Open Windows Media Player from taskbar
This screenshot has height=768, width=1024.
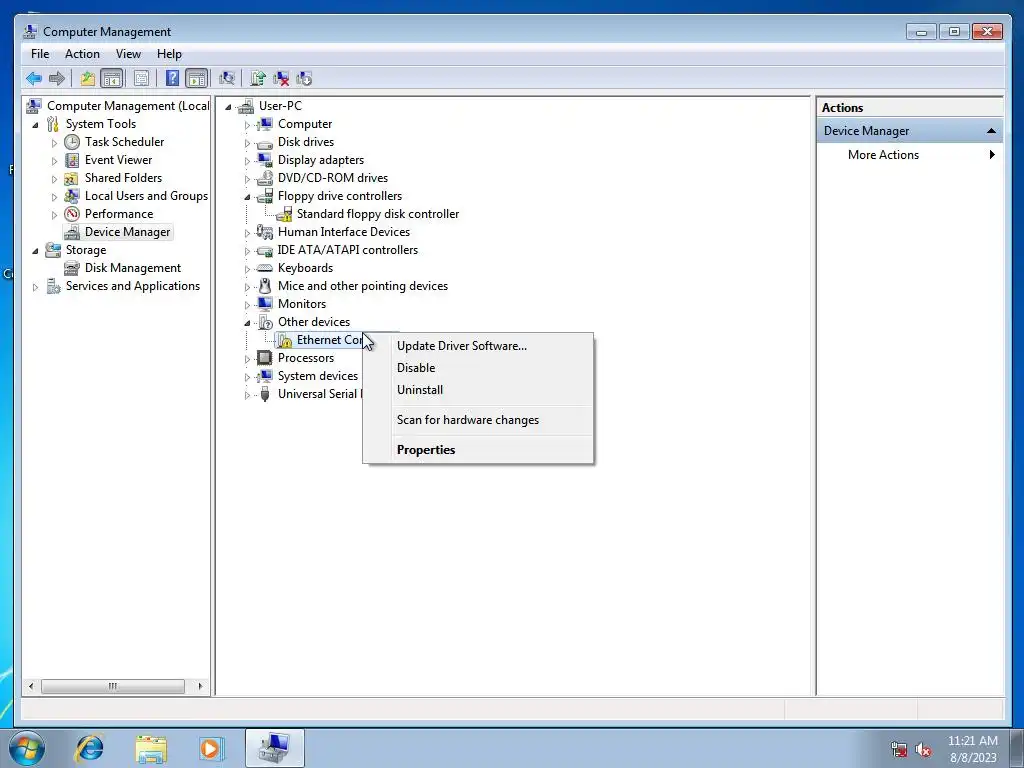211,748
